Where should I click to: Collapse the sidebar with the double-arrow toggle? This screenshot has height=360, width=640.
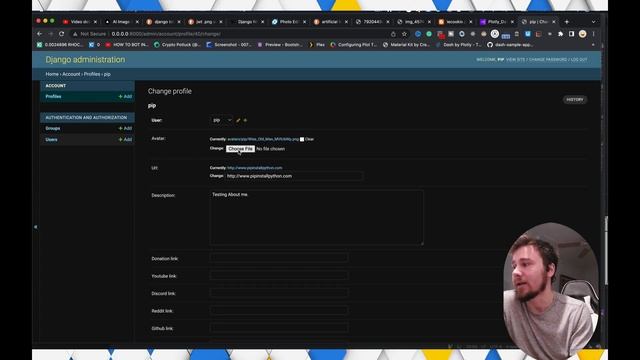[36, 227]
